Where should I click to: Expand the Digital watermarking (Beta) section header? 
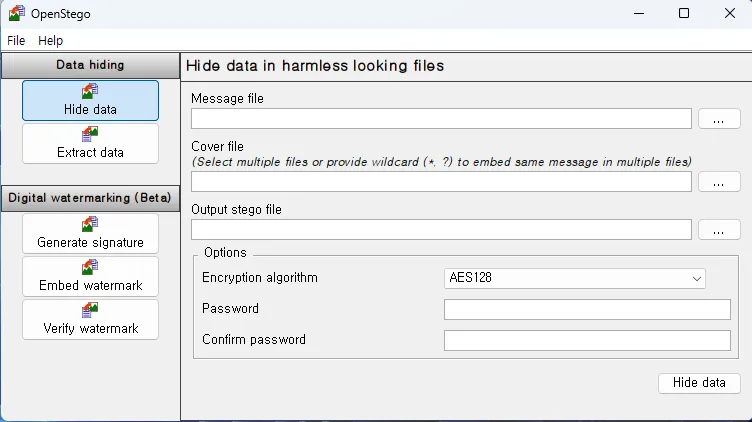(90, 198)
